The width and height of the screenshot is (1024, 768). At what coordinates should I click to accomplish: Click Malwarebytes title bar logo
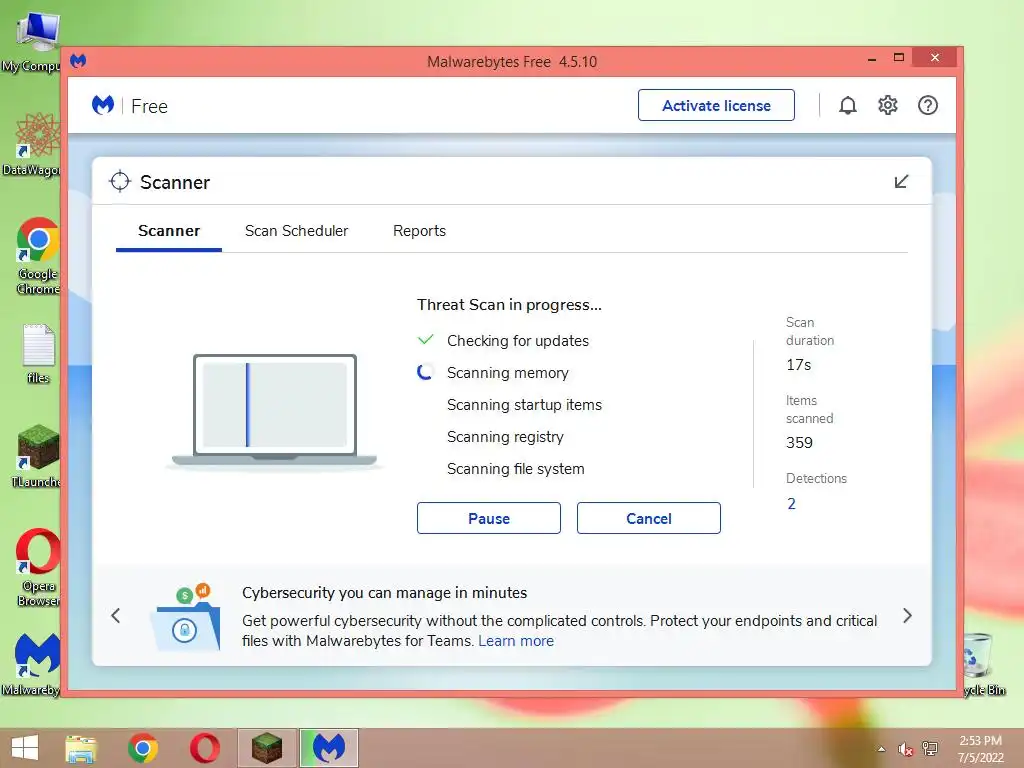(78, 61)
